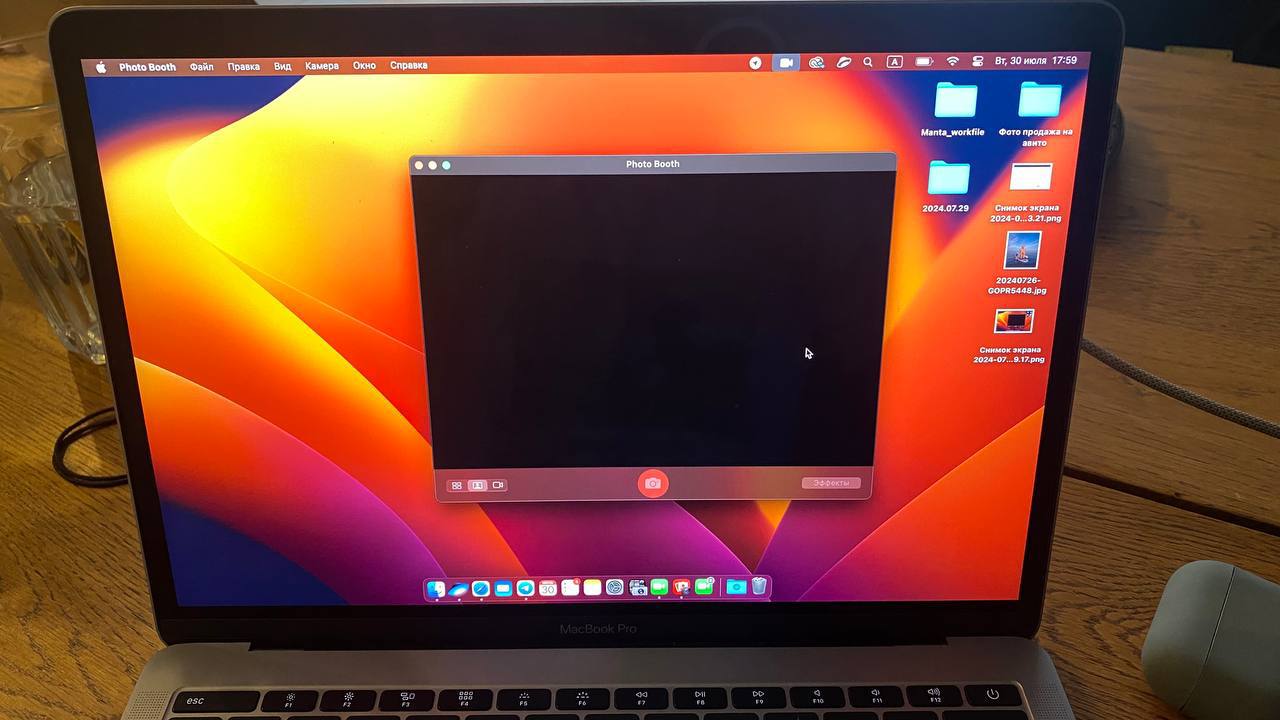Open the Photo Booth application menu
Image resolution: width=1280 pixels, height=720 pixels.
coord(147,67)
